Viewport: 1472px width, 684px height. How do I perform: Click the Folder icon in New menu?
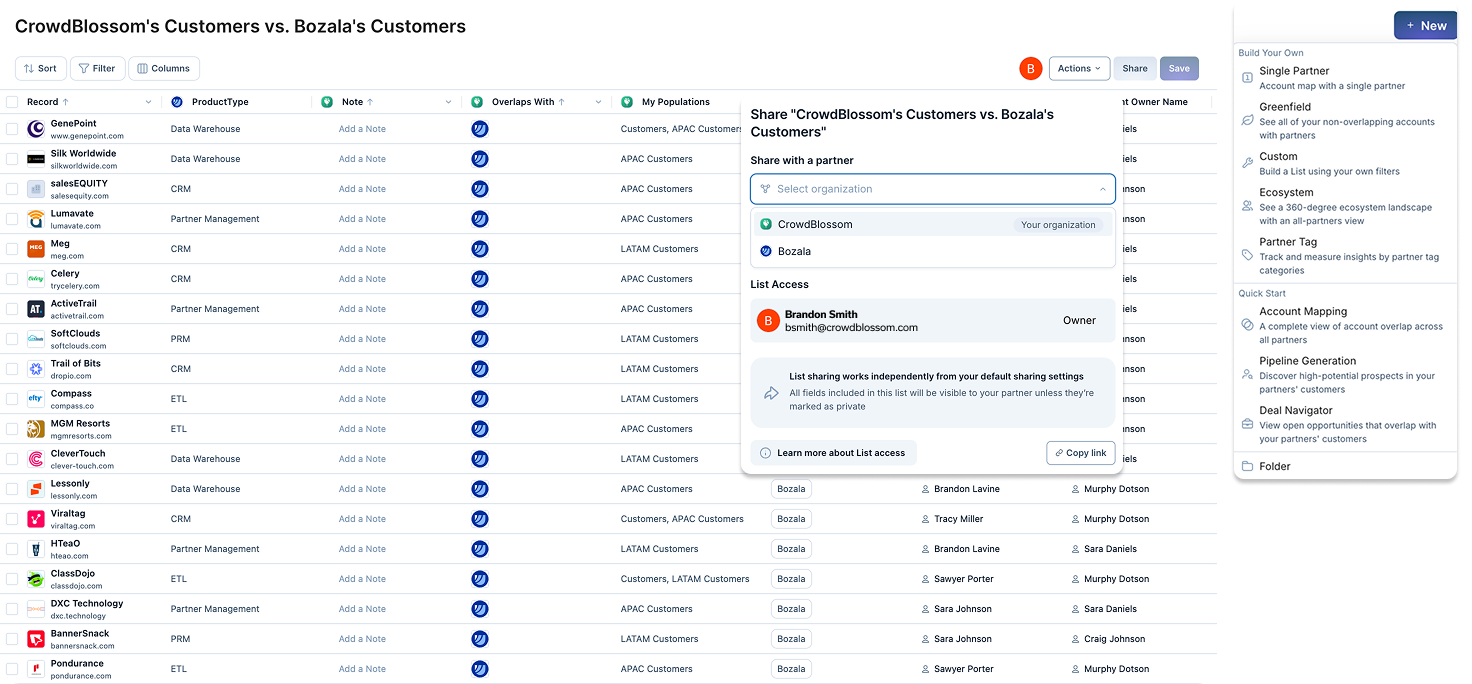point(1247,466)
